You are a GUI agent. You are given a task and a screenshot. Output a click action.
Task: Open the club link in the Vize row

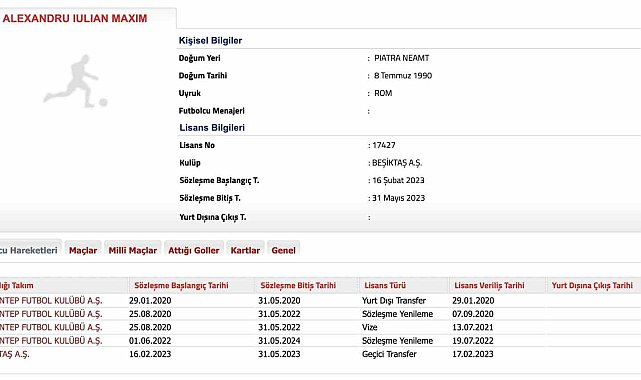point(51,327)
